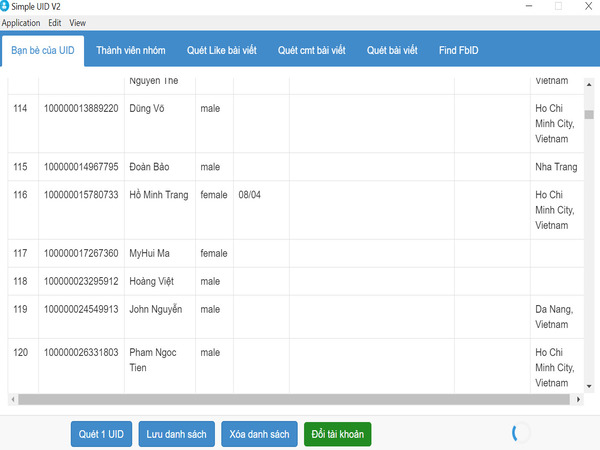
Task: Click the horizontal scrollbar right arrow
Action: tap(578, 399)
